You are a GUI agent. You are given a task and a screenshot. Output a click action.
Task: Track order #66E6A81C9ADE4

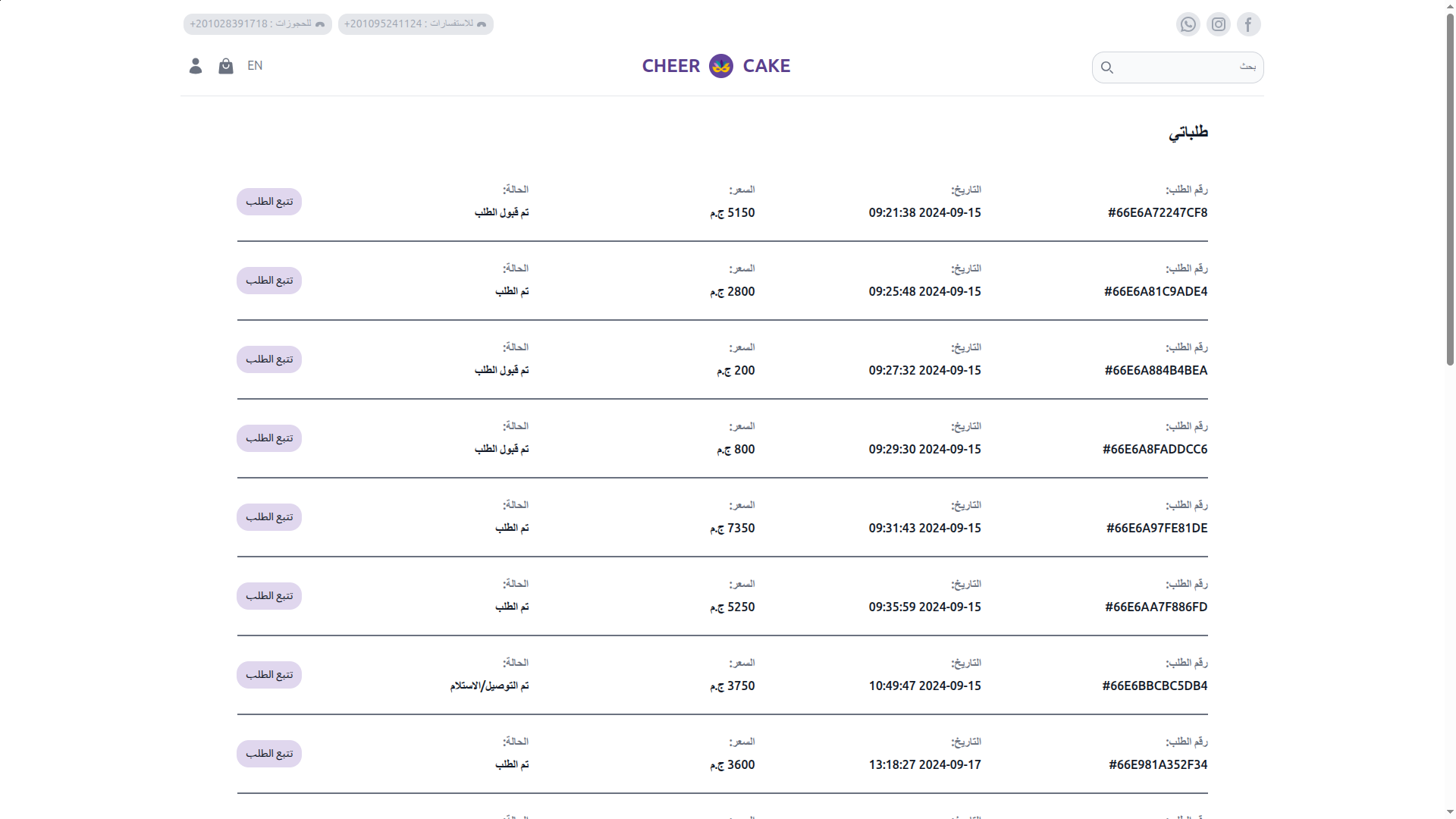(269, 281)
